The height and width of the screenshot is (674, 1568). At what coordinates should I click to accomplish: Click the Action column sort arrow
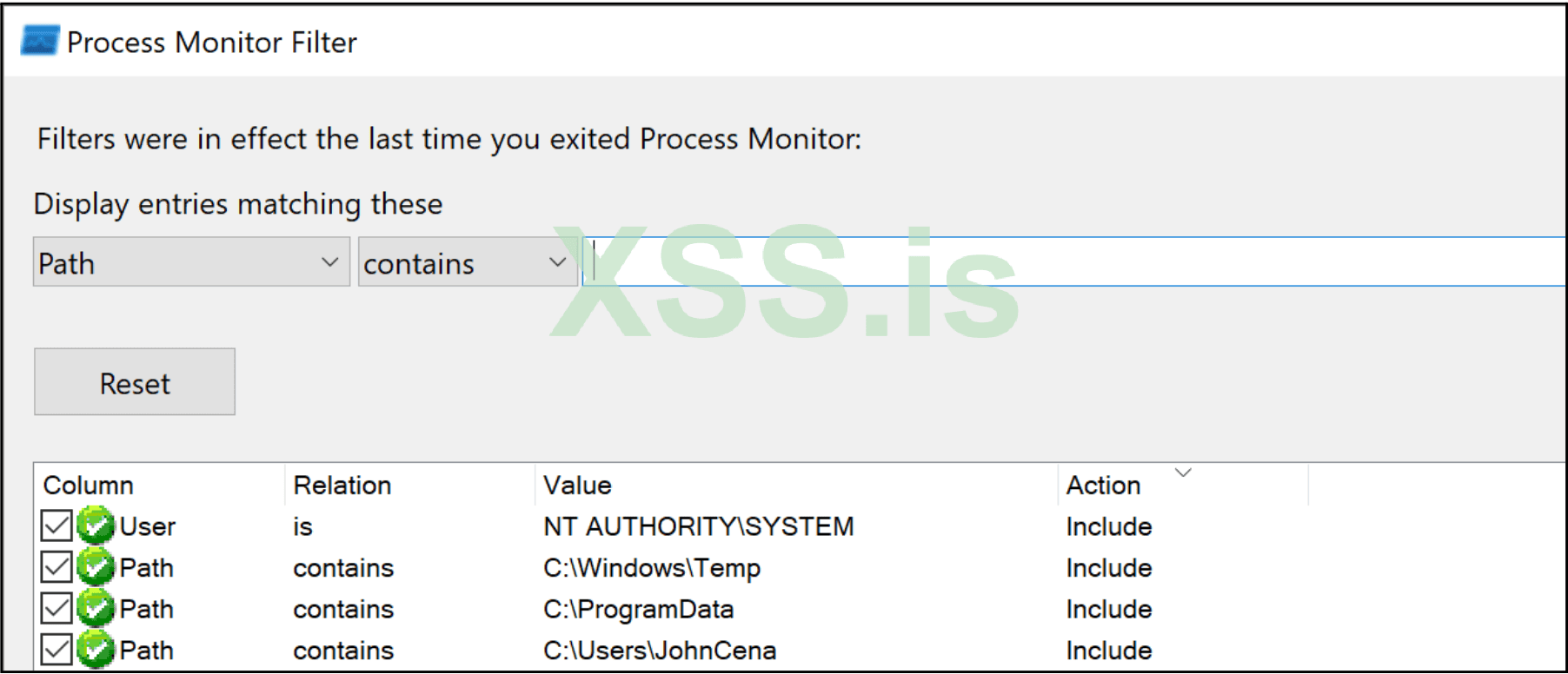(x=1182, y=472)
